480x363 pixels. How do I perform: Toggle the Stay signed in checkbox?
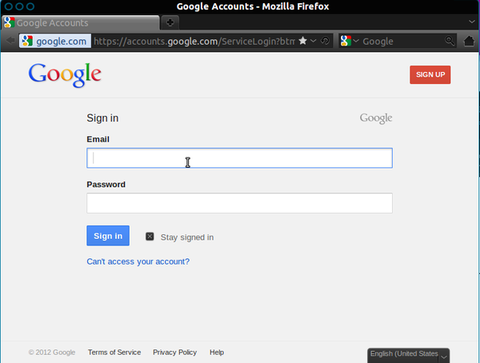pyautogui.click(x=150, y=237)
